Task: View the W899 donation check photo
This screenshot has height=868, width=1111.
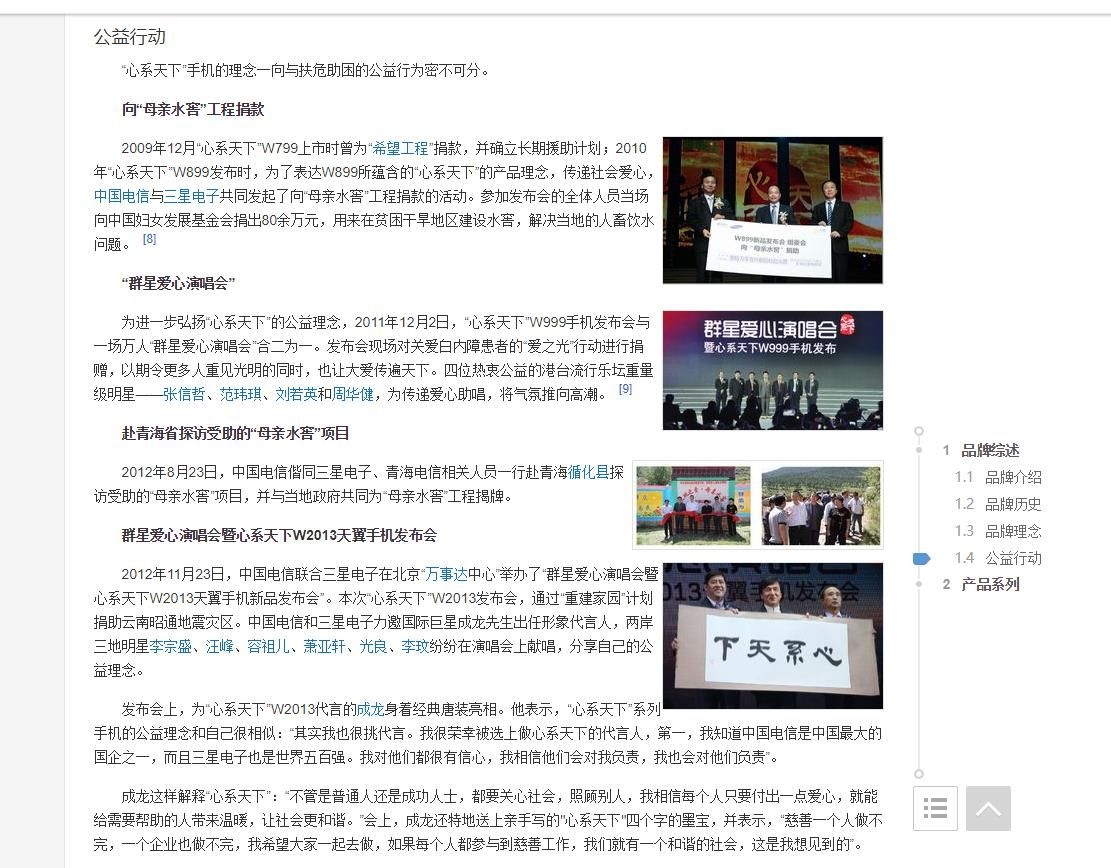Action: [x=773, y=210]
